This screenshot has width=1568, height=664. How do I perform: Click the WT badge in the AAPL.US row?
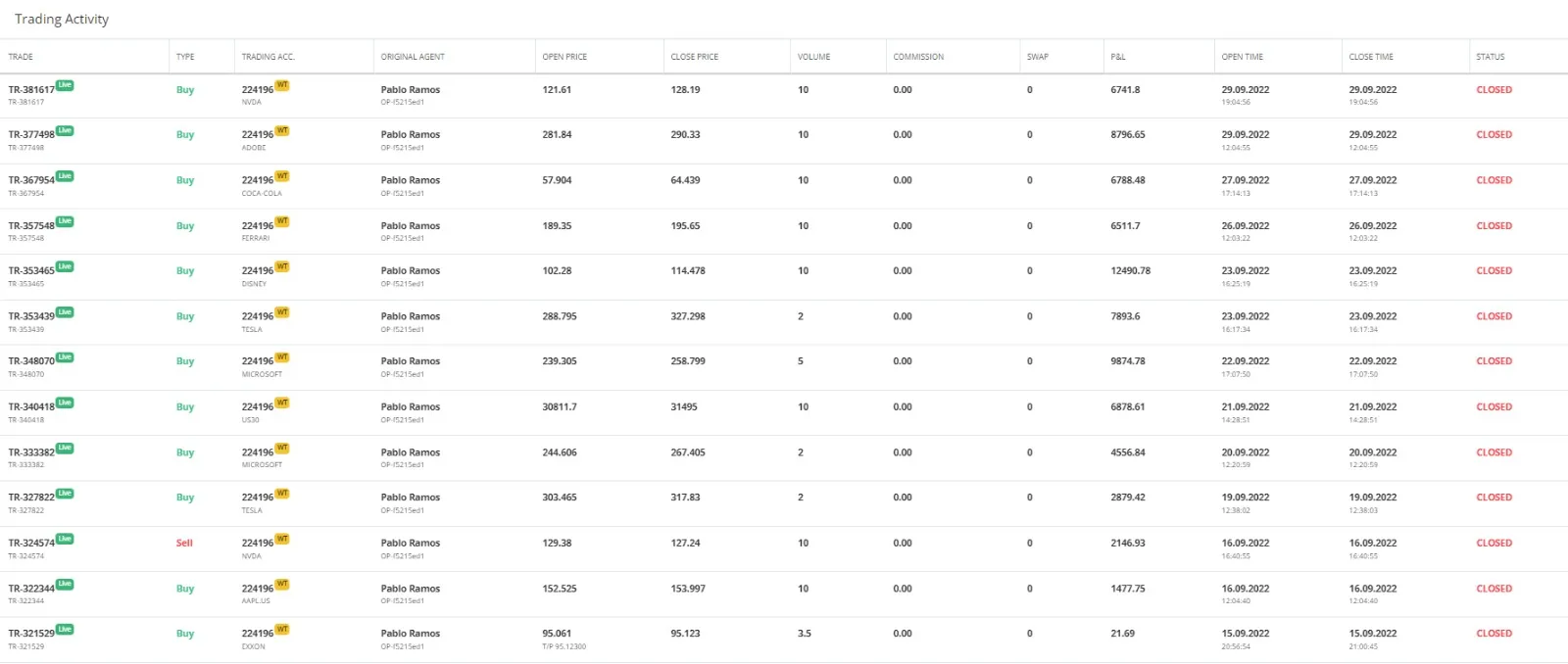point(282,585)
